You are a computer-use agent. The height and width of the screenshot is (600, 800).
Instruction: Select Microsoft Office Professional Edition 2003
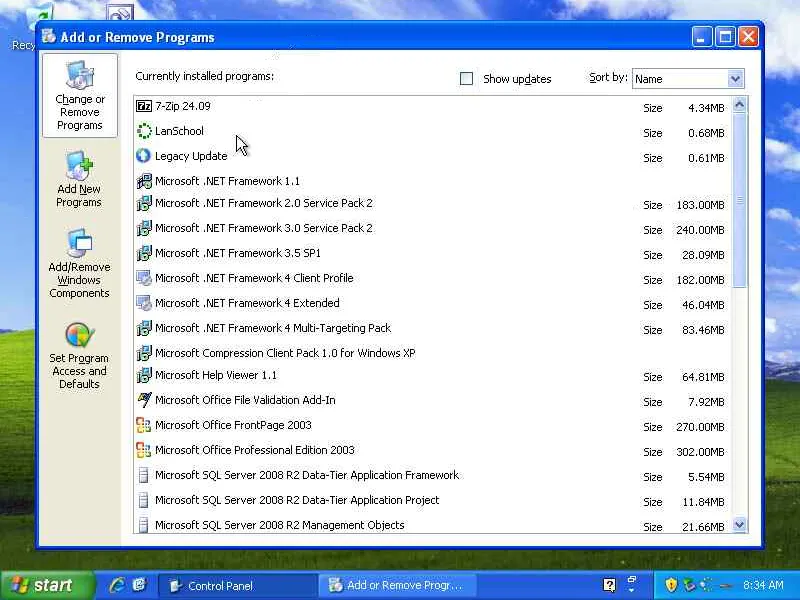click(433, 450)
